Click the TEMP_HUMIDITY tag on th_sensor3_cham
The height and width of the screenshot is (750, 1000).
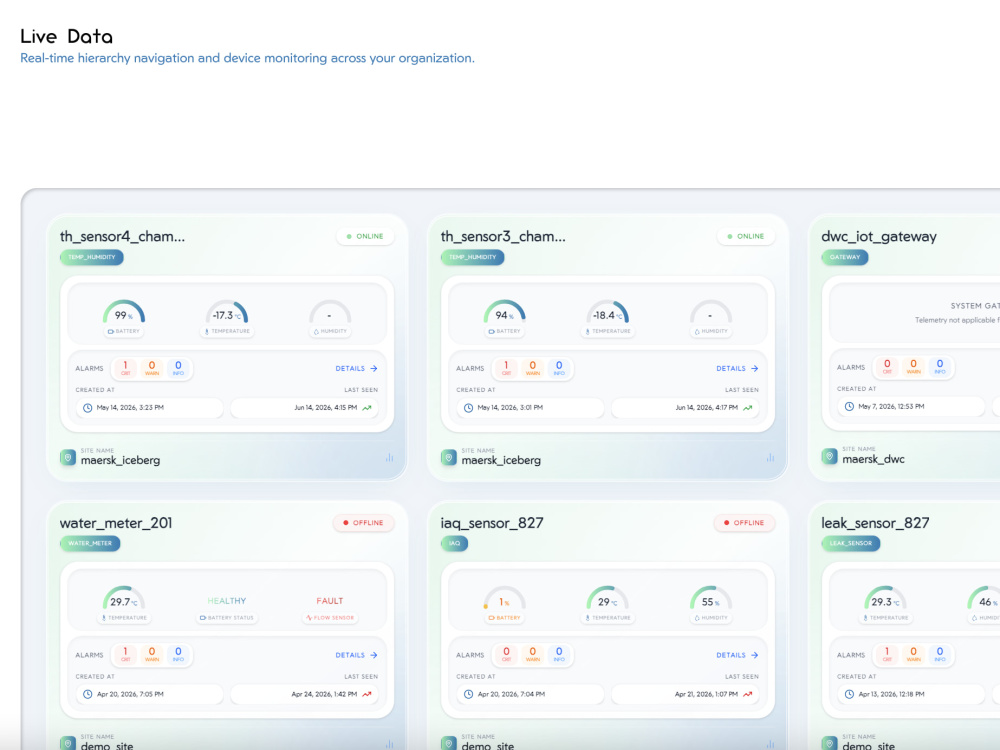(473, 258)
